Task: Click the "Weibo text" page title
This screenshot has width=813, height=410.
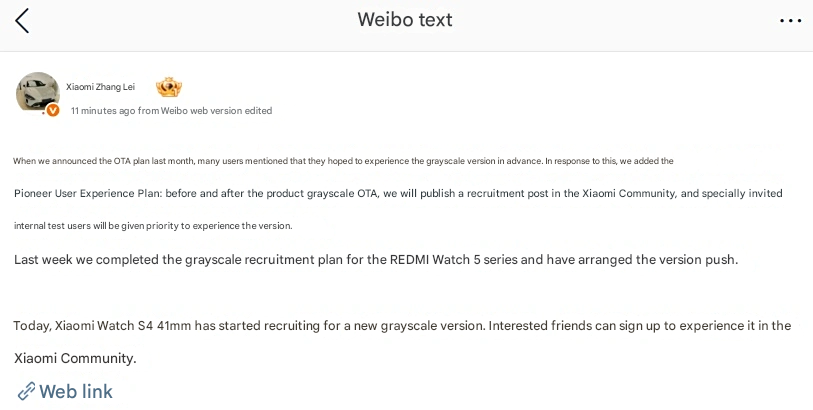Action: click(405, 20)
